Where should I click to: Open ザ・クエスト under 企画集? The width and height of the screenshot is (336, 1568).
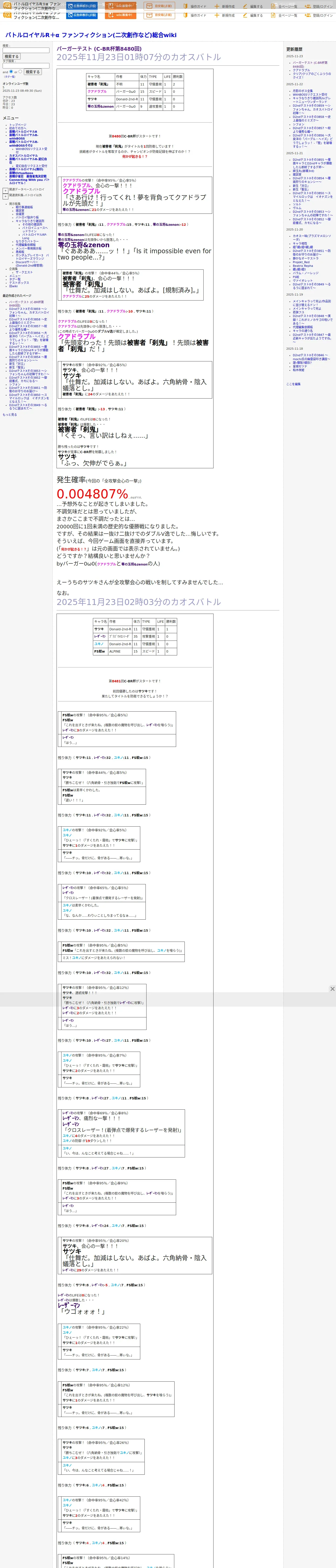pos(24,272)
